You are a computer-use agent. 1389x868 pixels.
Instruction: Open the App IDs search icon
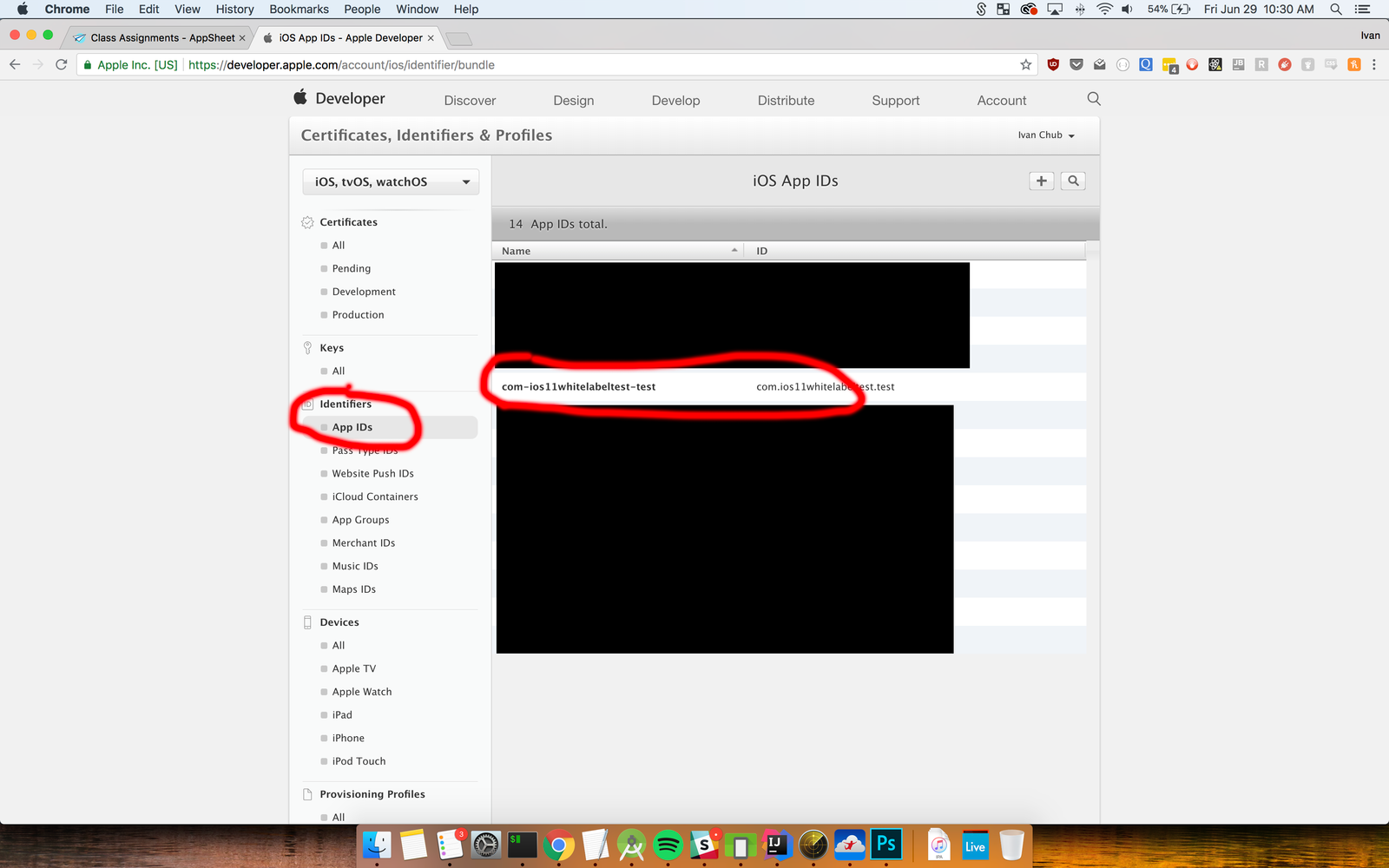pos(1073,181)
